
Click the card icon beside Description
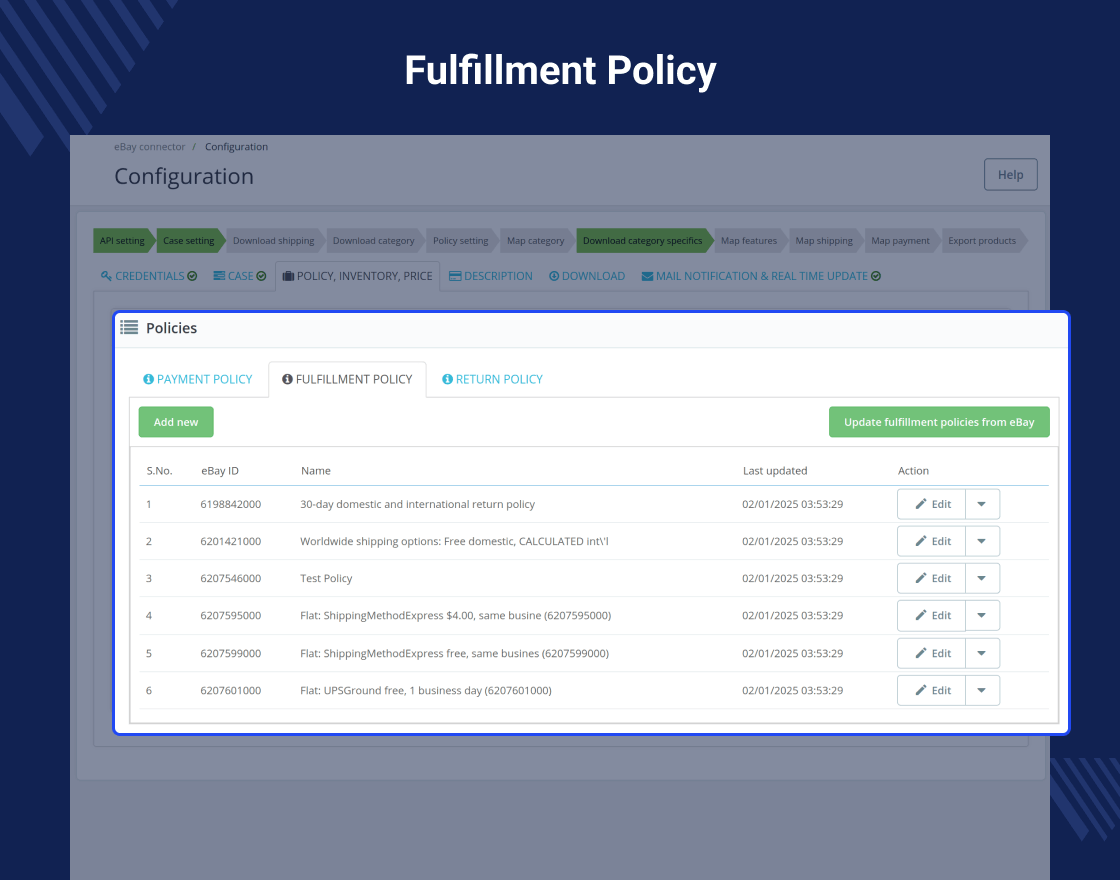click(x=455, y=276)
